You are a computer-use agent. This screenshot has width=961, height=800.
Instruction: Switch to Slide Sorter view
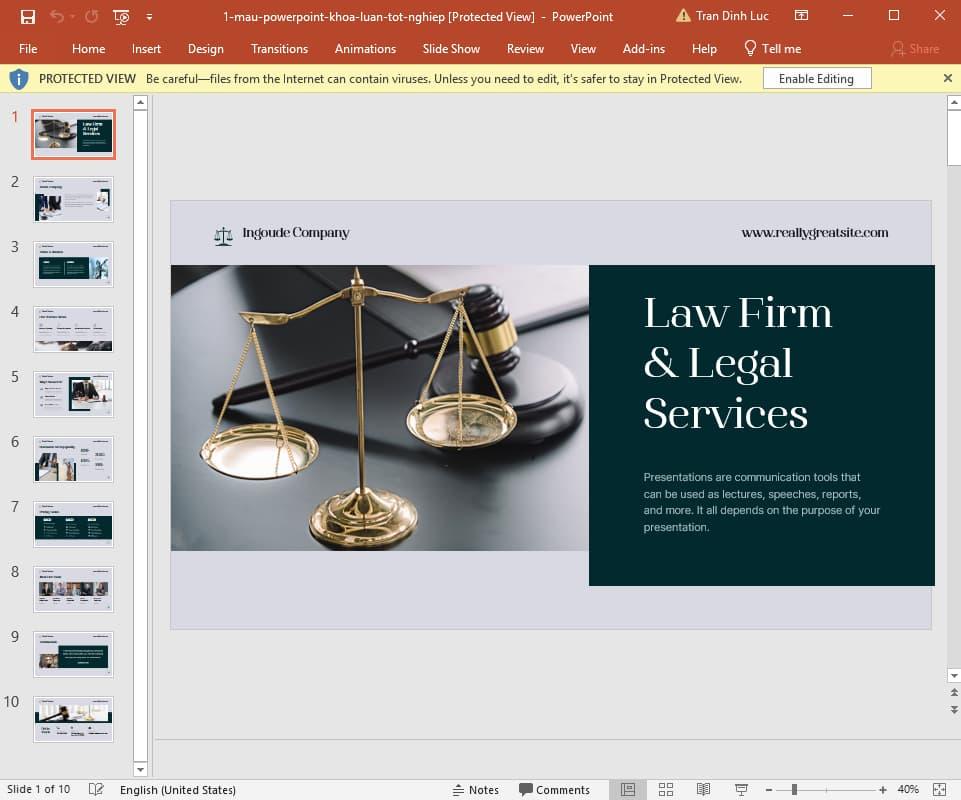(x=666, y=789)
